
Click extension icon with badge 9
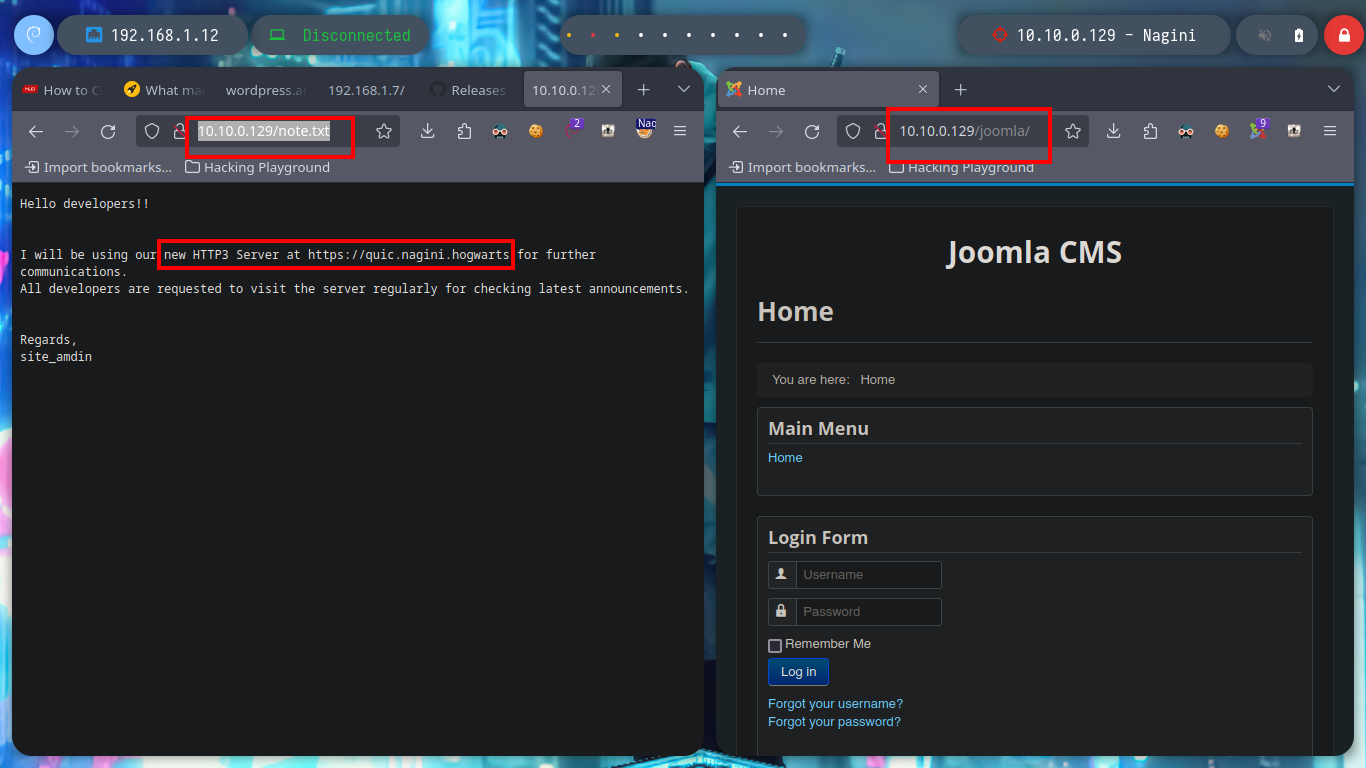tap(1258, 129)
